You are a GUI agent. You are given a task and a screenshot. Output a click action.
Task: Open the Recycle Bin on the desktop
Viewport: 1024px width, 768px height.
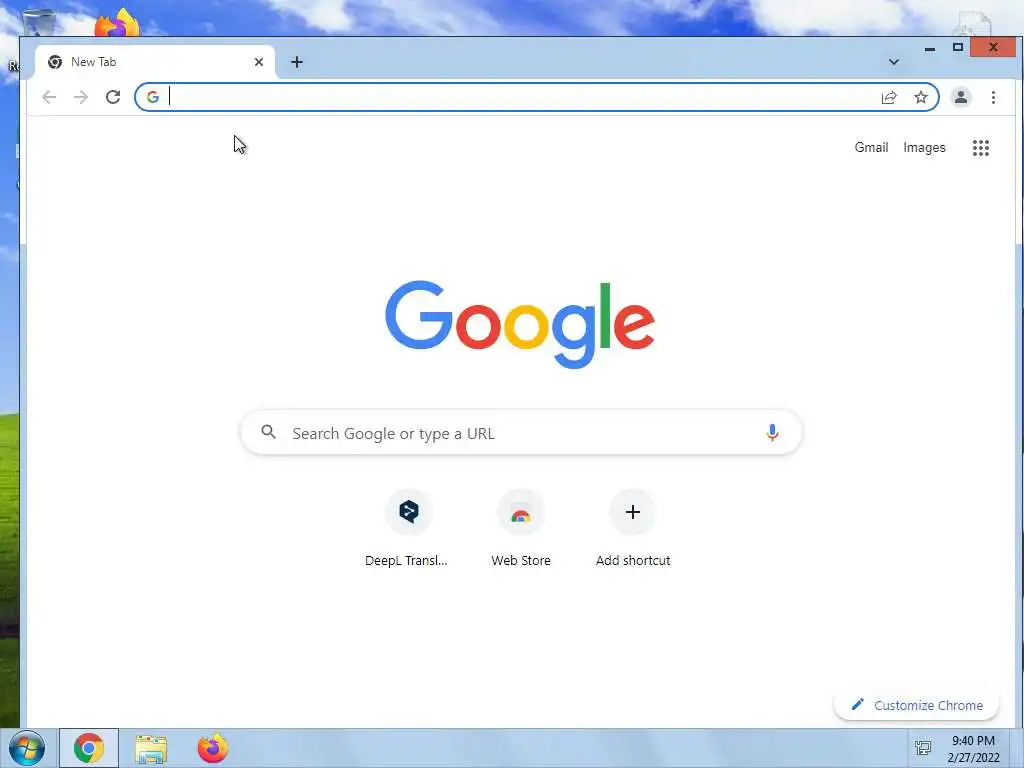pos(38,21)
